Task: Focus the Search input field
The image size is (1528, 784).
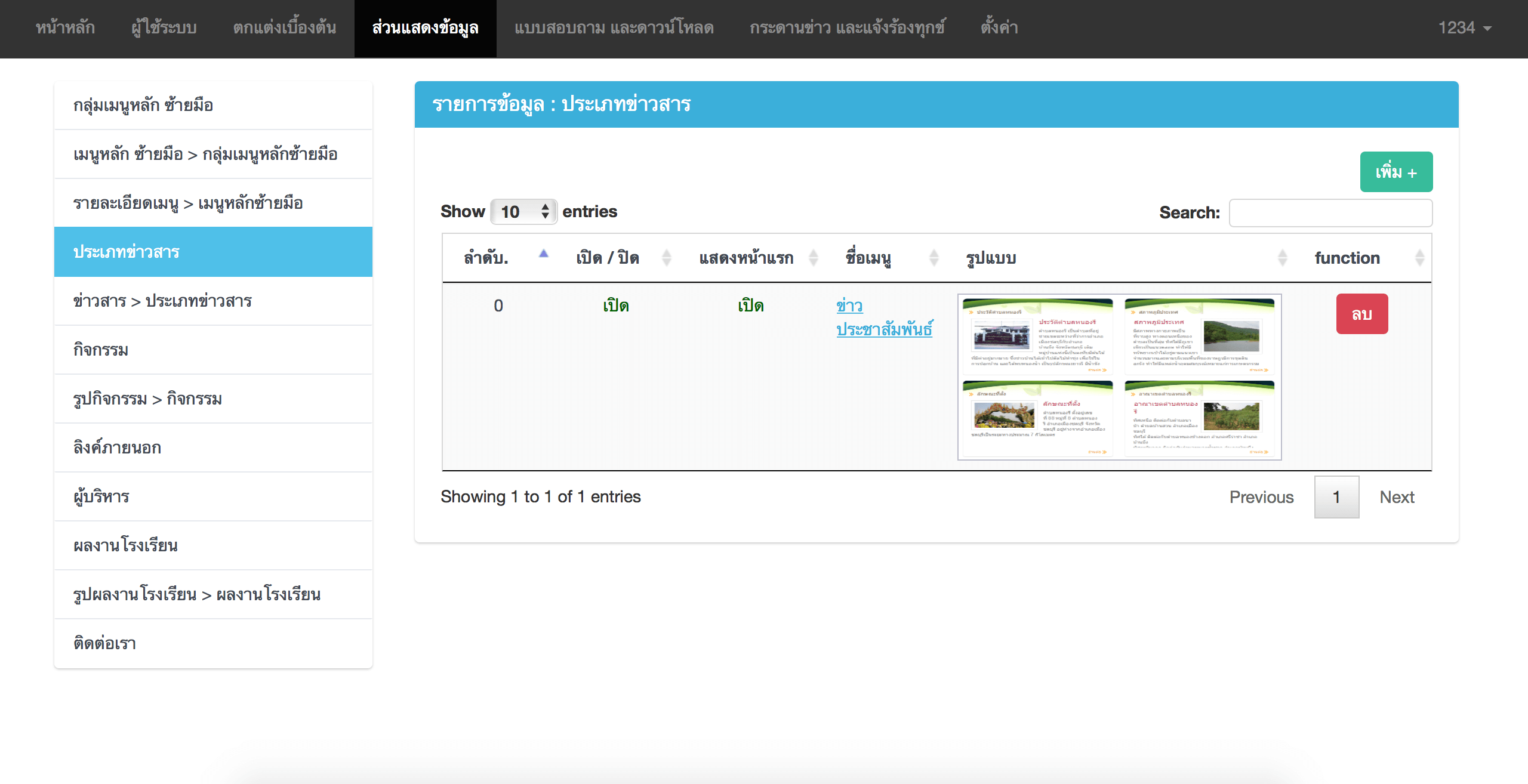Action: pos(1330,213)
